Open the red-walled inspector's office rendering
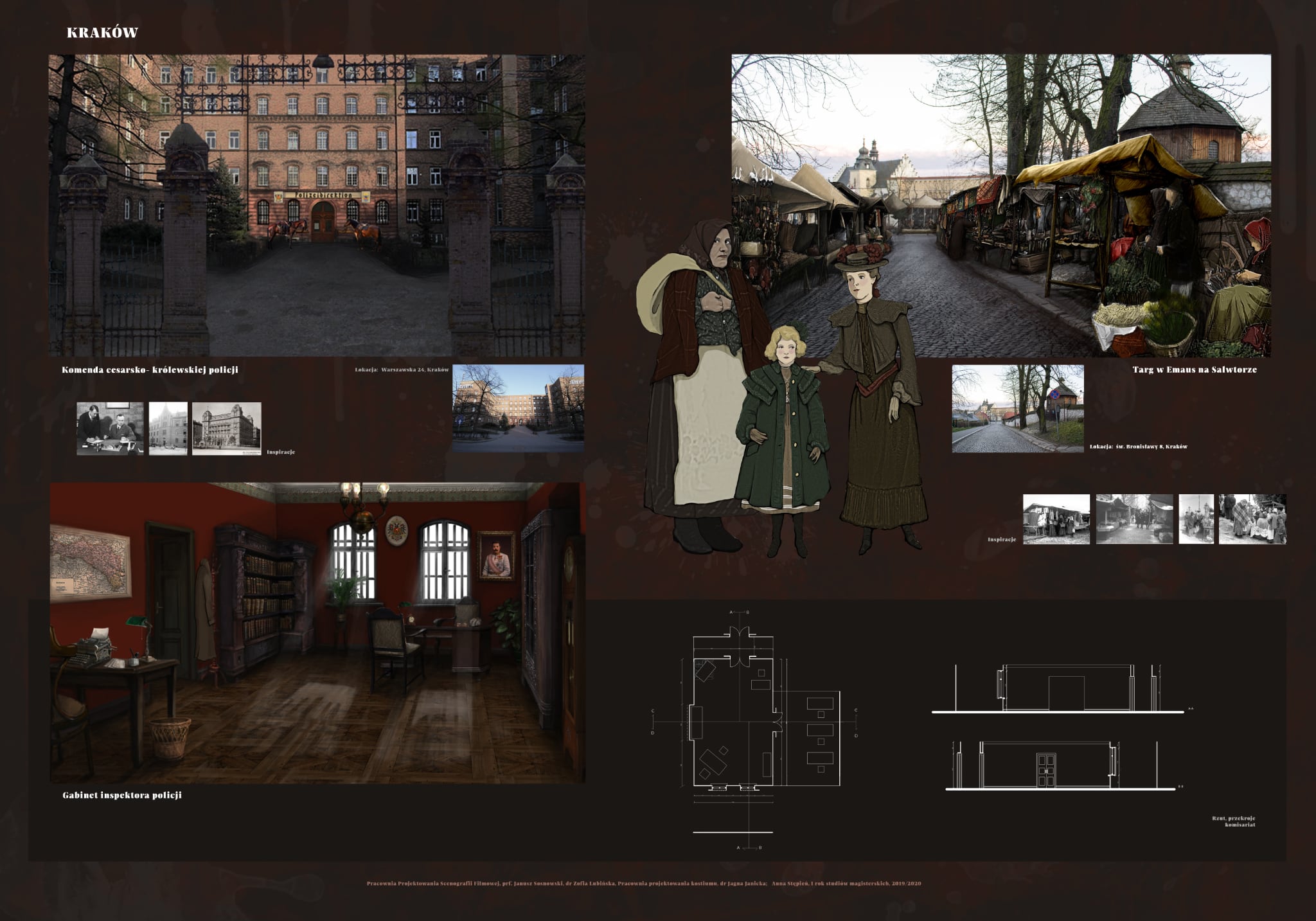 pyautogui.click(x=317, y=632)
